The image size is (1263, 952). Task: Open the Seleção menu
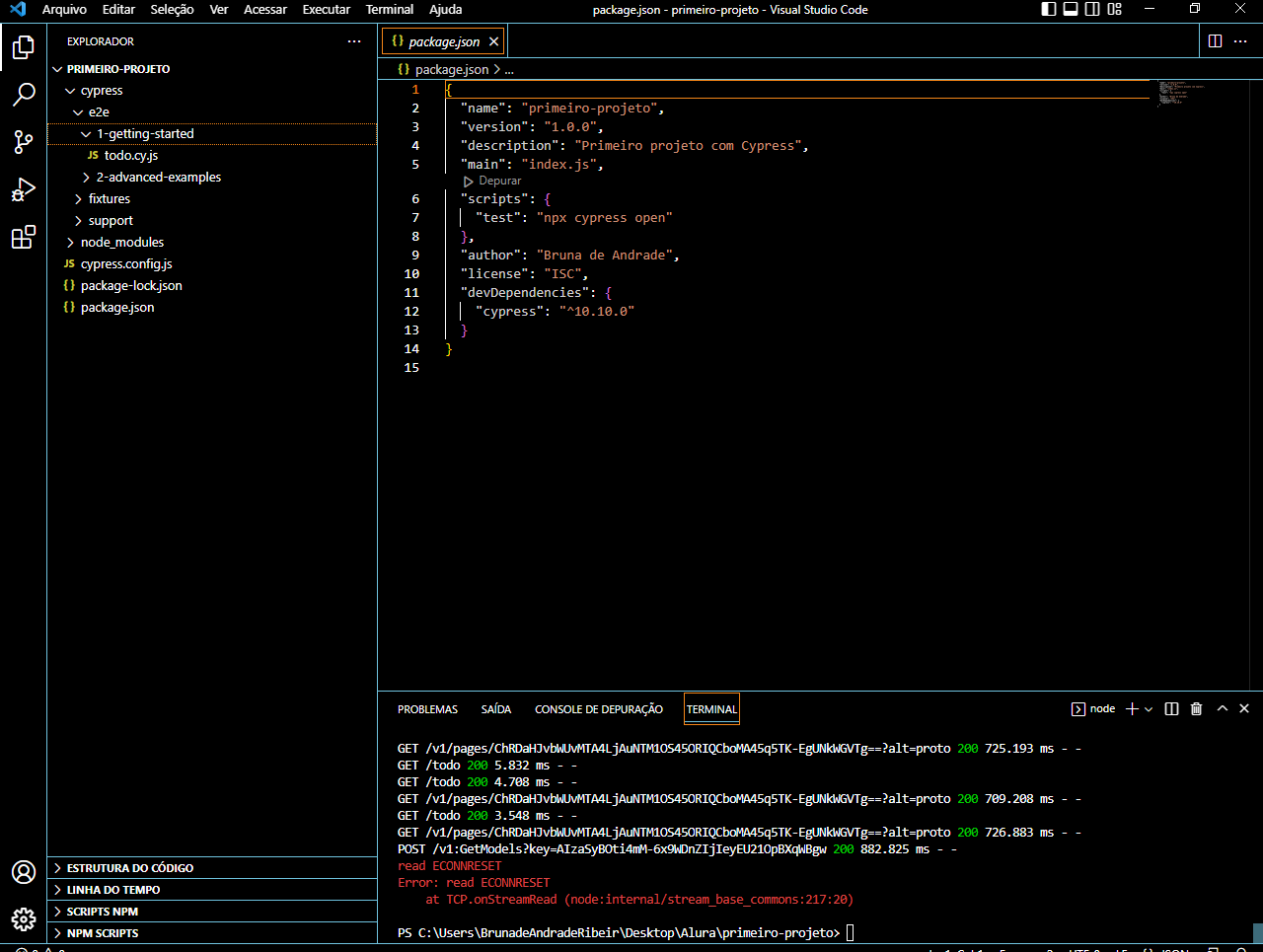pos(172,9)
